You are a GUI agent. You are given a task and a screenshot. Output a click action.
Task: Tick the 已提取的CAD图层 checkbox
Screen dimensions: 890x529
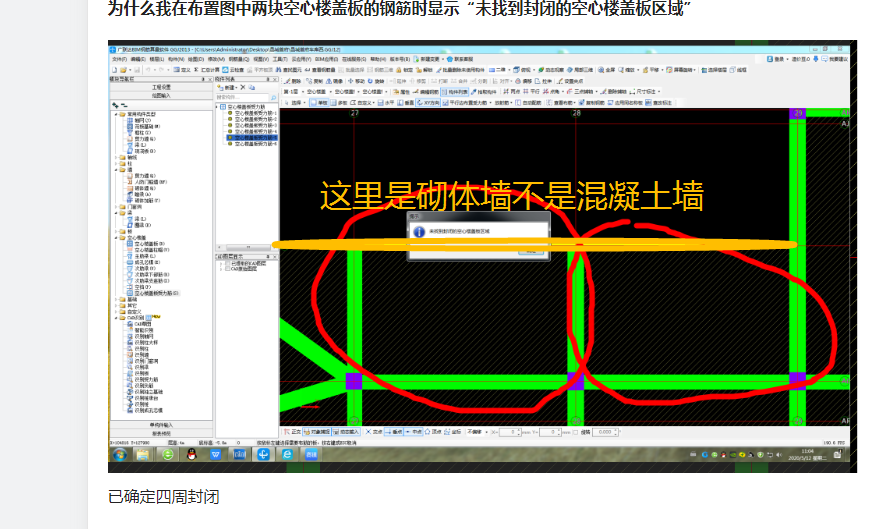tap(228, 263)
